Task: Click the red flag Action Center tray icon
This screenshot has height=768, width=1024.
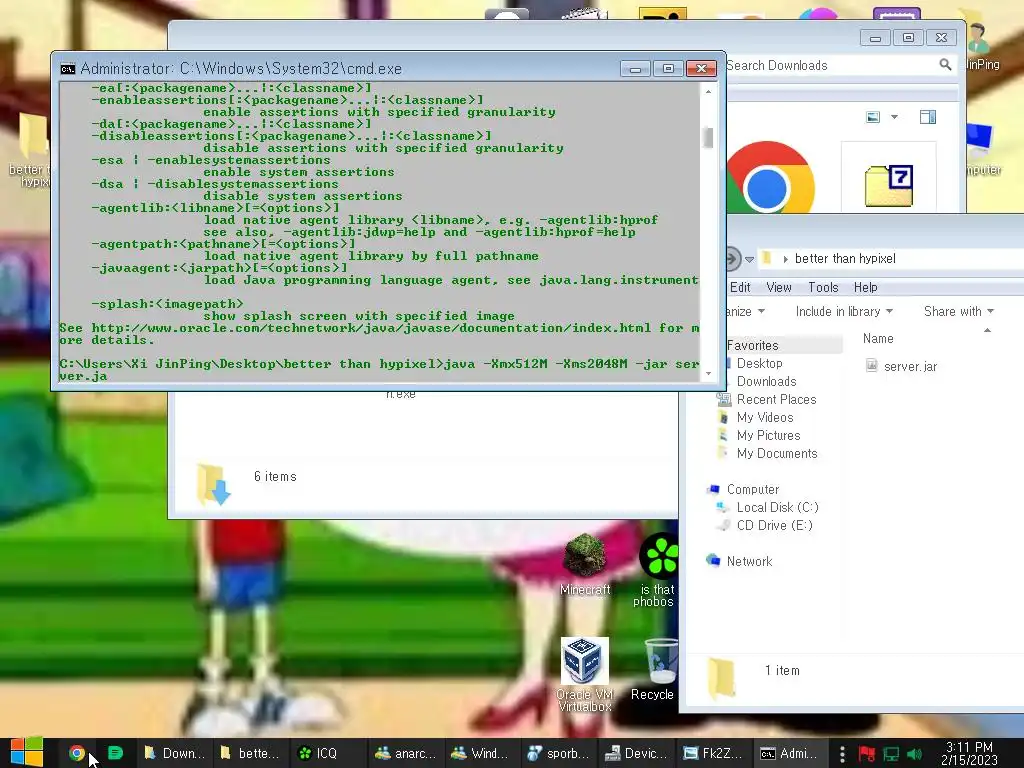Action: (867, 754)
